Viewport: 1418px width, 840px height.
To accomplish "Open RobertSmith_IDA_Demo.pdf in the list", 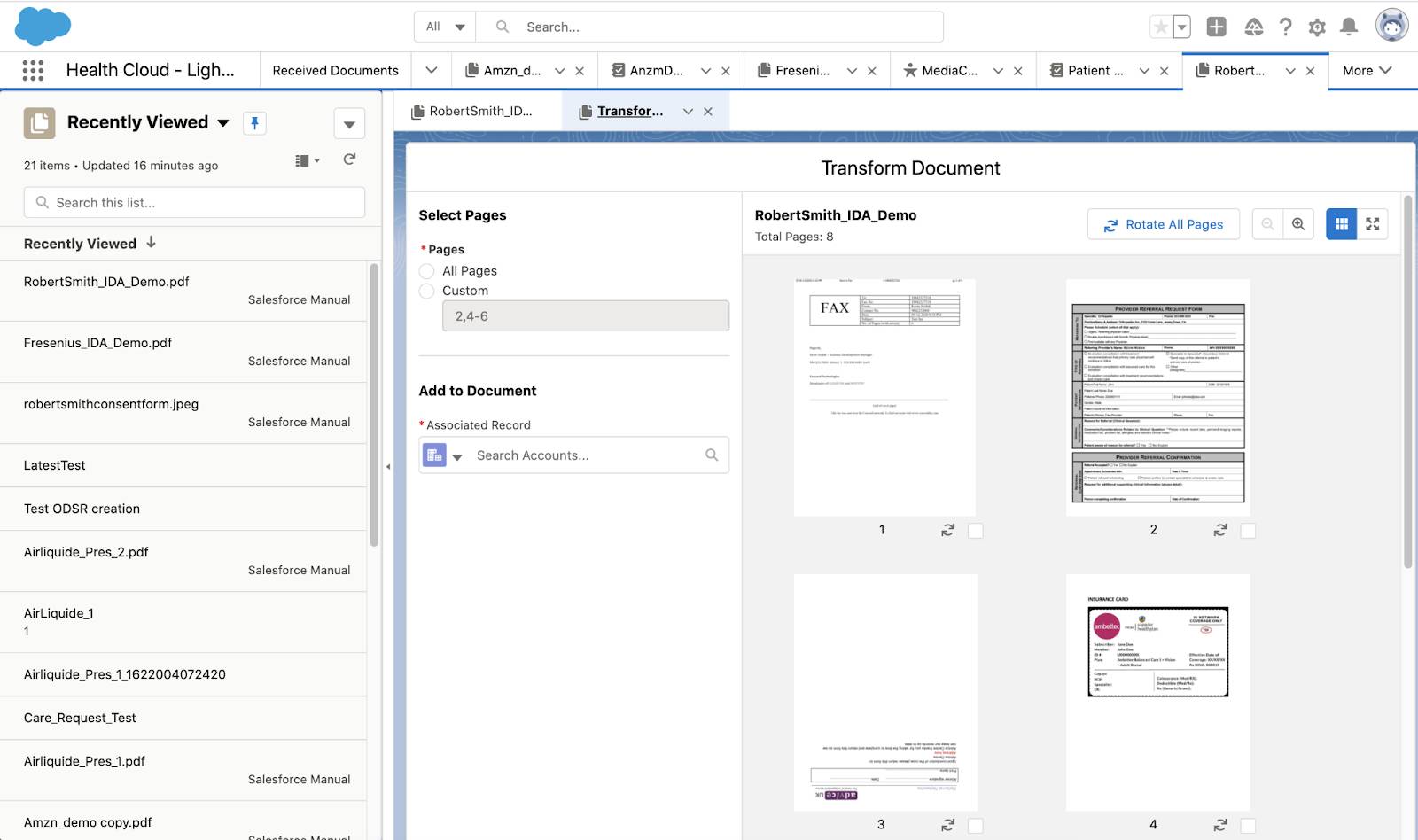I will coord(106,282).
